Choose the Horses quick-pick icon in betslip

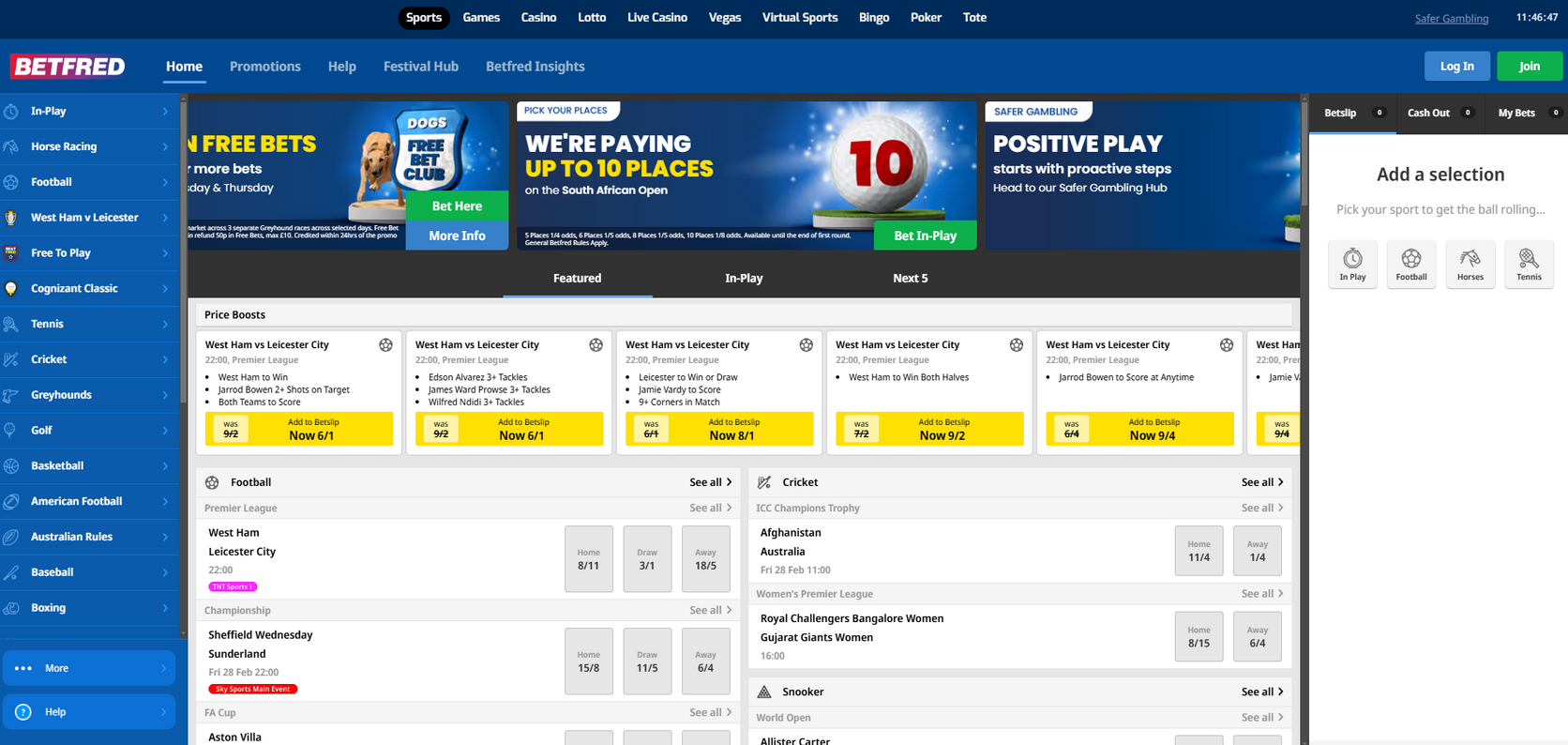click(1470, 258)
